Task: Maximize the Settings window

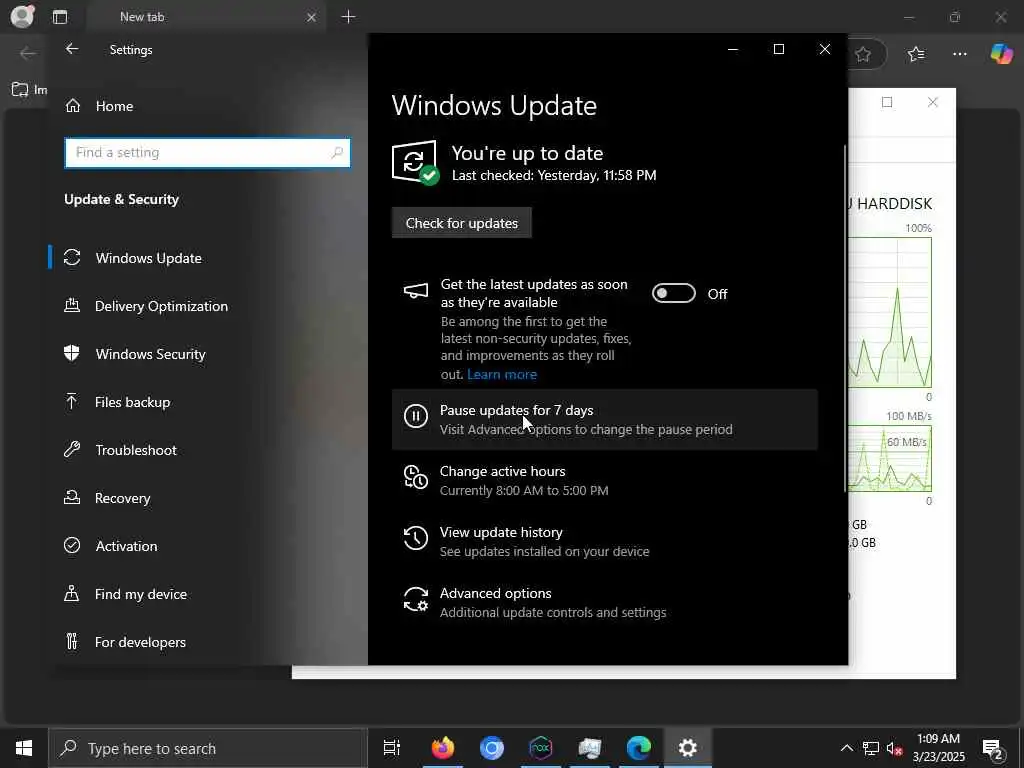Action: coord(778,49)
